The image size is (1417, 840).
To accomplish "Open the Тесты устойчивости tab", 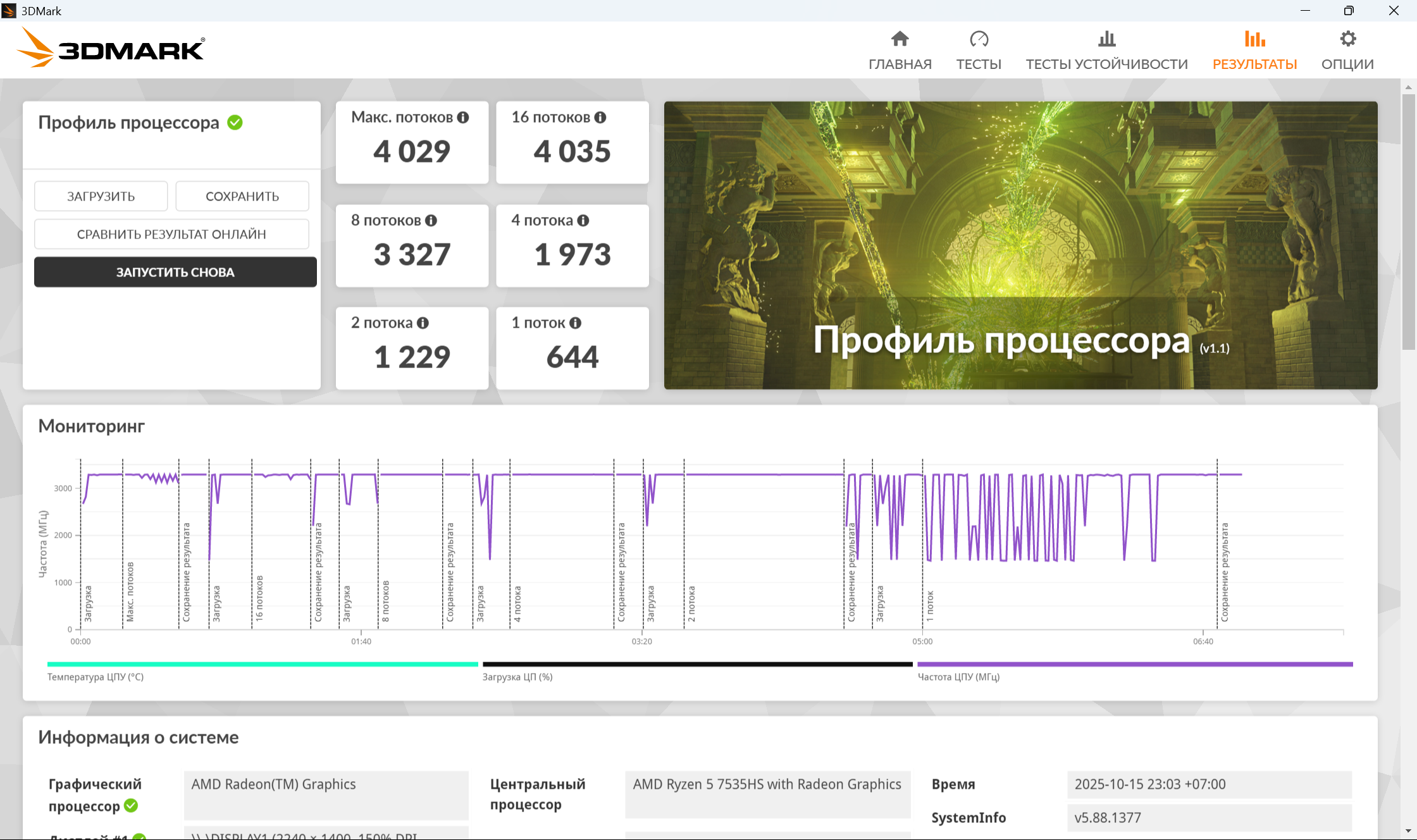I will pos(1106,51).
